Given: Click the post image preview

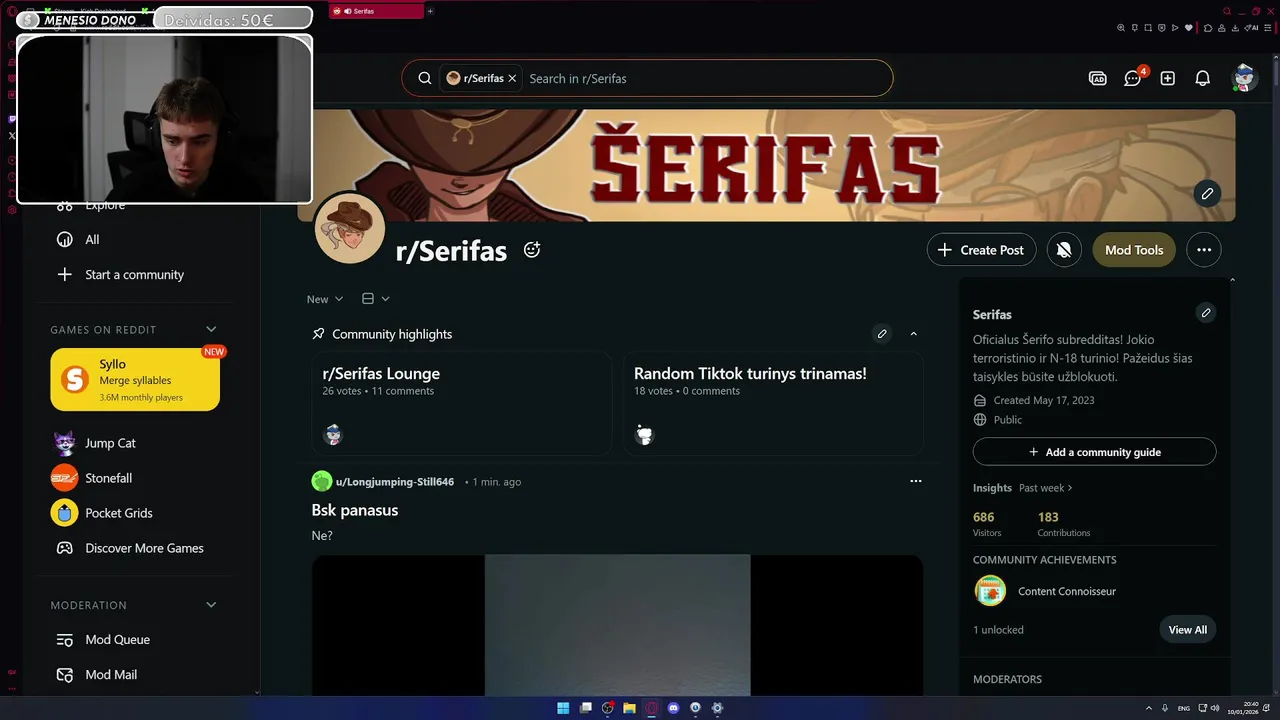Looking at the screenshot, I should tap(617, 625).
